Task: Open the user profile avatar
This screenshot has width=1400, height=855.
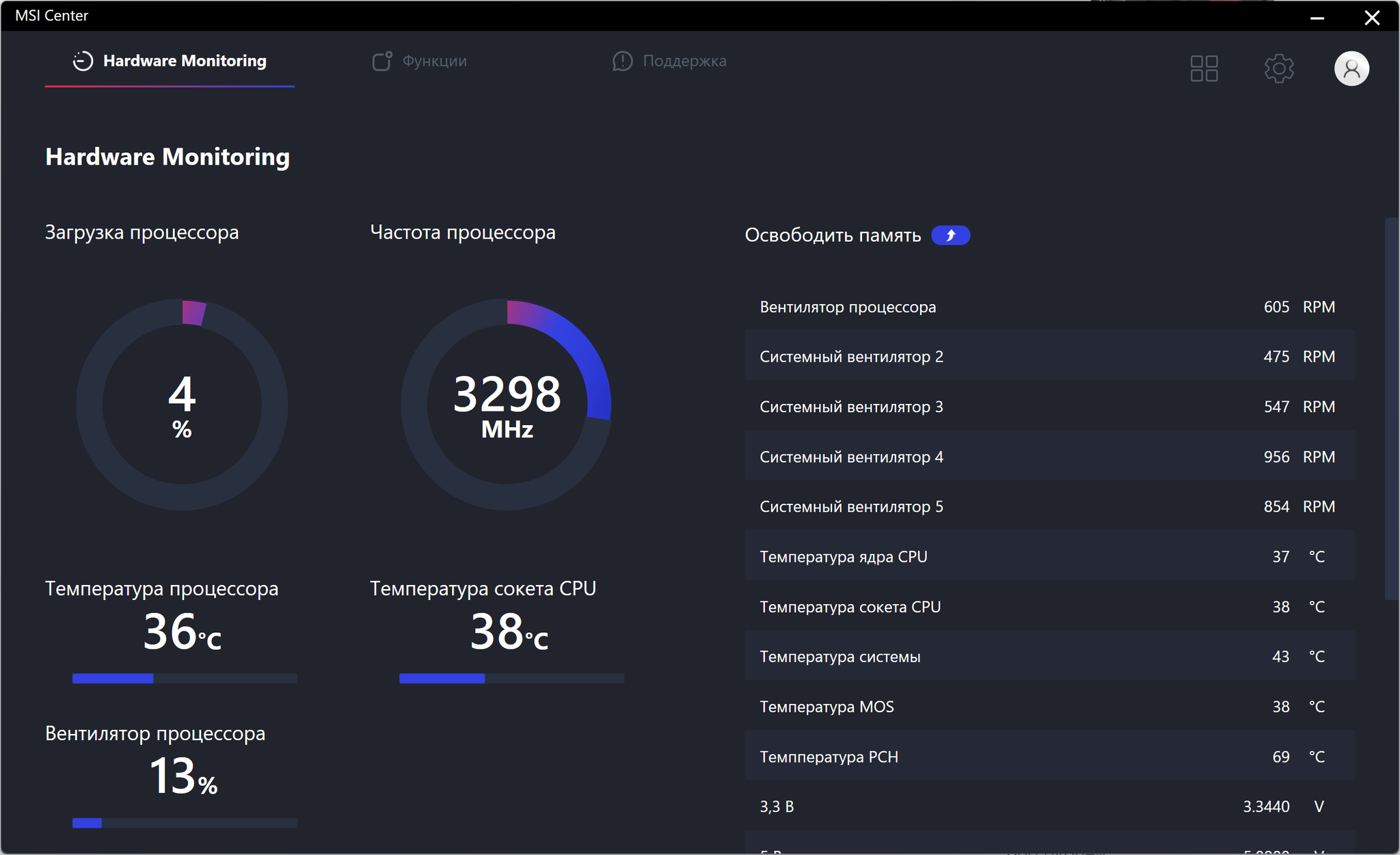Action: pos(1351,68)
